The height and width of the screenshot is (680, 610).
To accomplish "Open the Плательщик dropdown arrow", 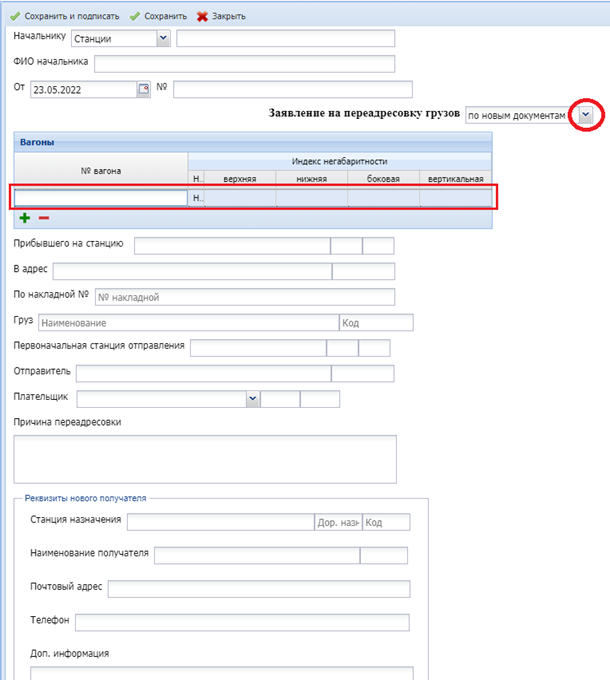I will [253, 399].
